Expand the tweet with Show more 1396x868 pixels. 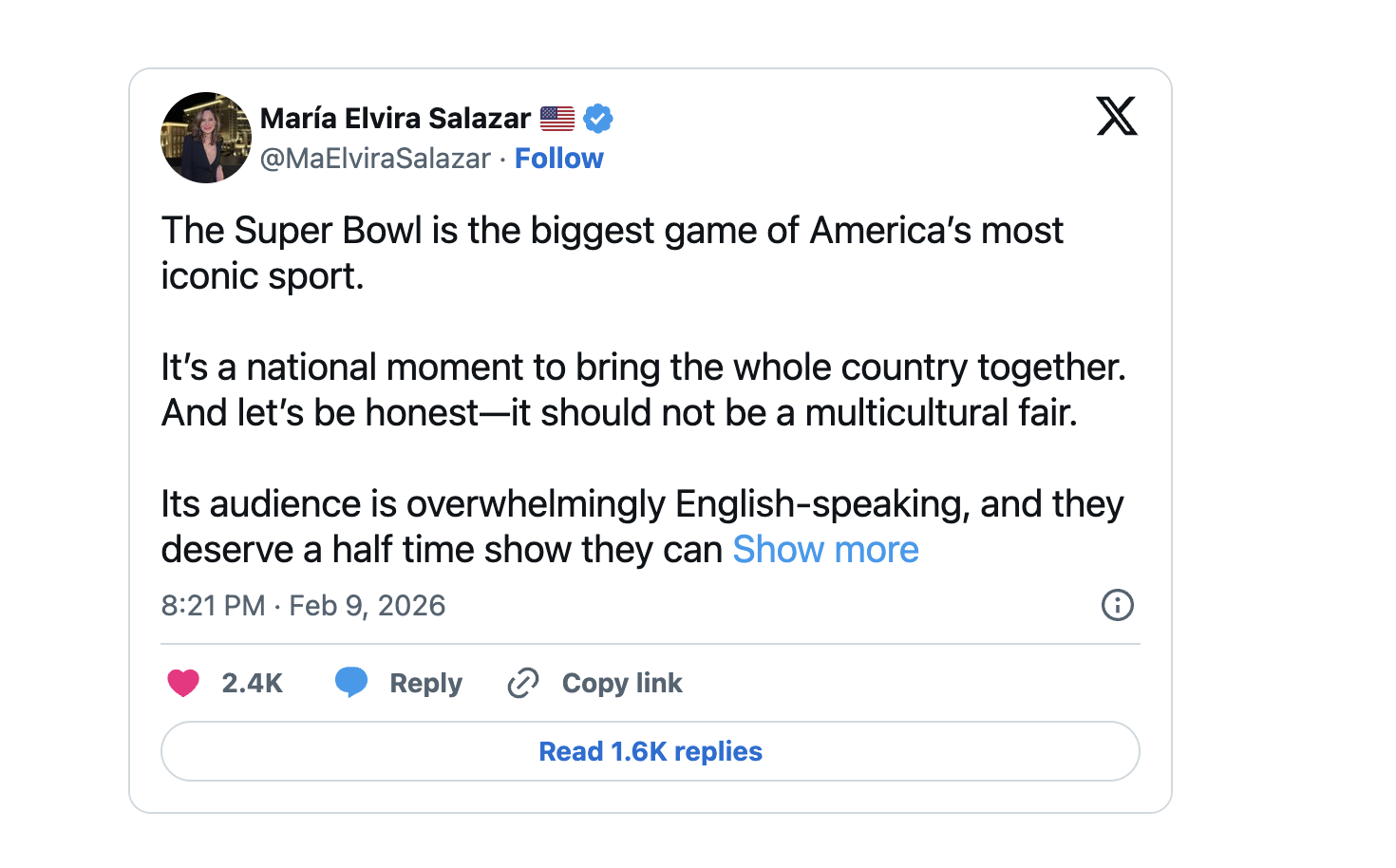825,549
